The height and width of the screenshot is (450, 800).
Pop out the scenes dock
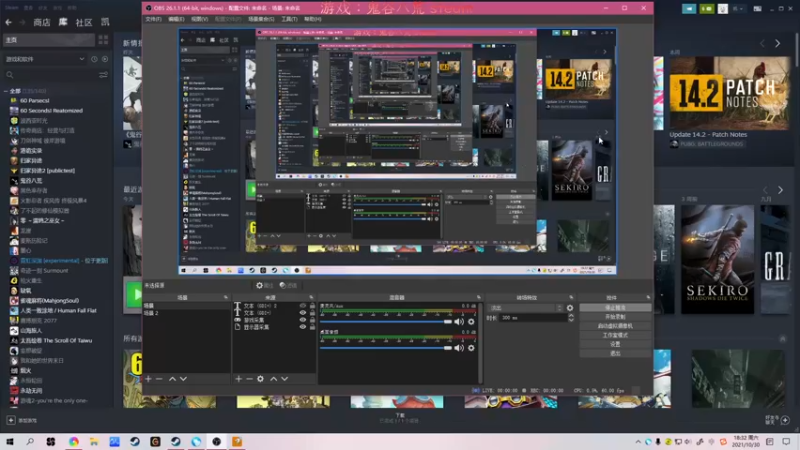[226, 297]
